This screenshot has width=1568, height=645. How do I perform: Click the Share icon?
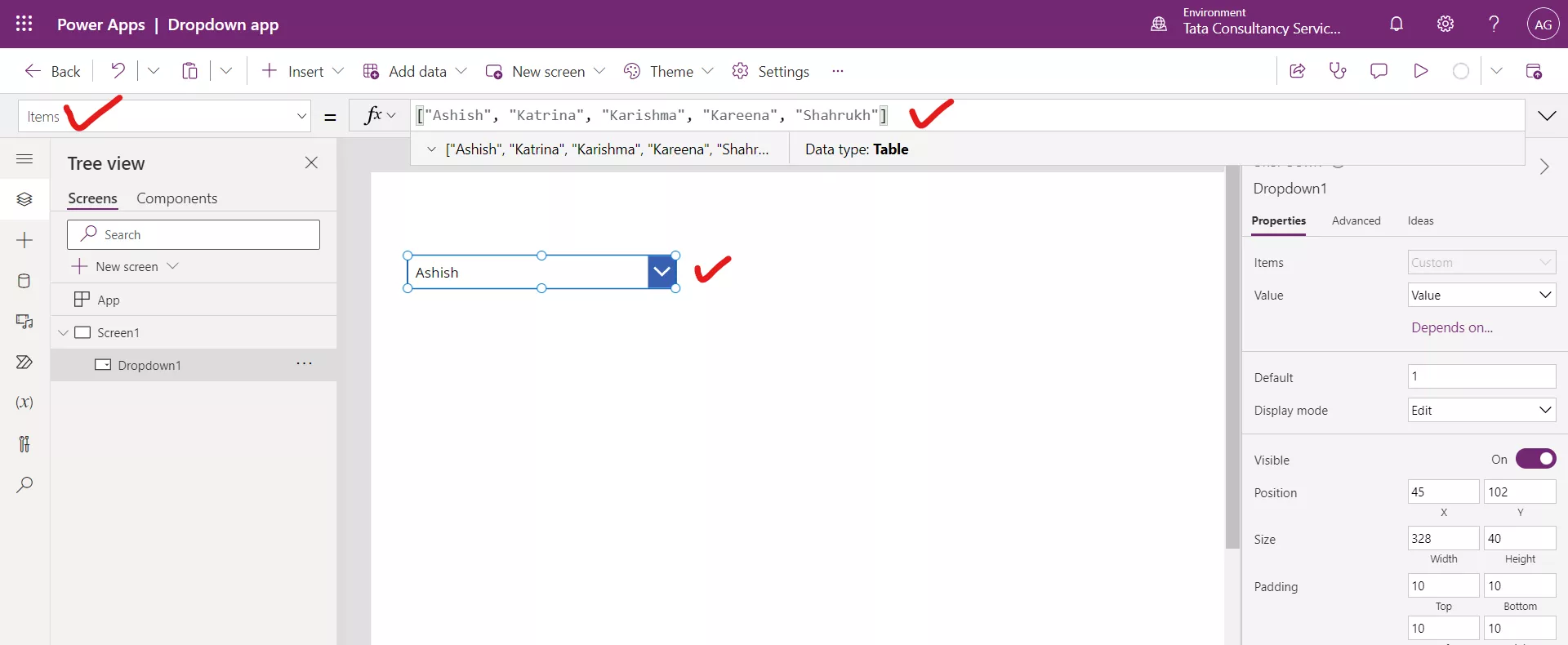tap(1297, 71)
